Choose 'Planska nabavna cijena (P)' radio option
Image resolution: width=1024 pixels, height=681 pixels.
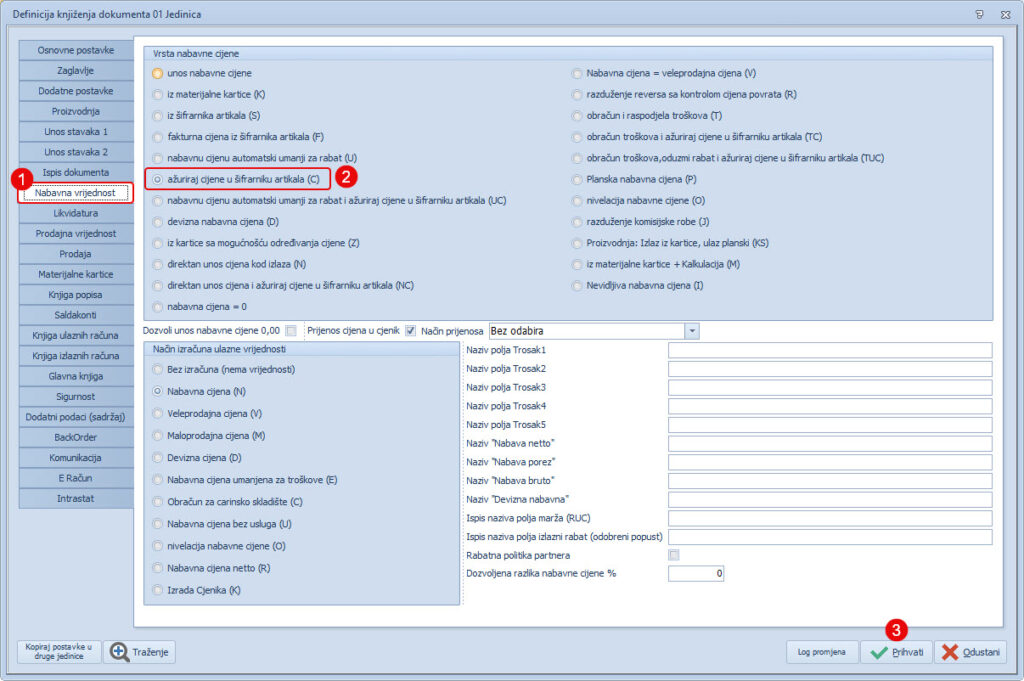click(577, 179)
